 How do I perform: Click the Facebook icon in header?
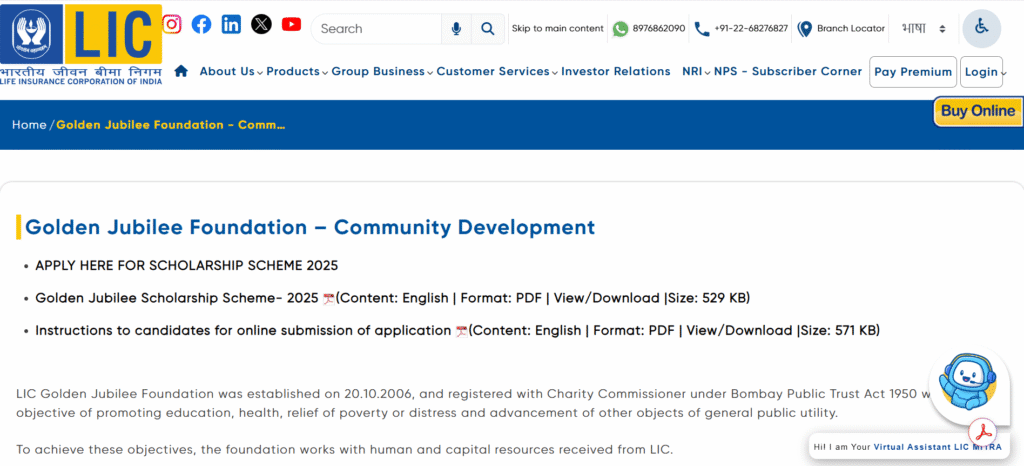[201, 24]
